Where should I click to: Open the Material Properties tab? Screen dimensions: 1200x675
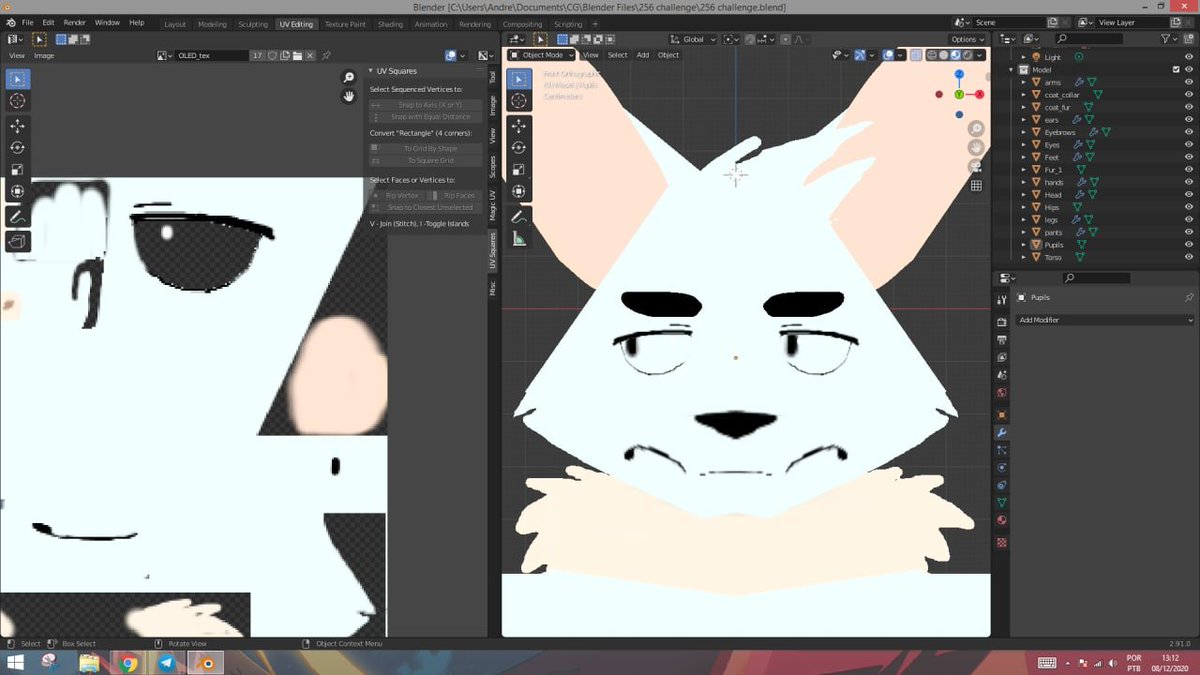click(x=1001, y=520)
